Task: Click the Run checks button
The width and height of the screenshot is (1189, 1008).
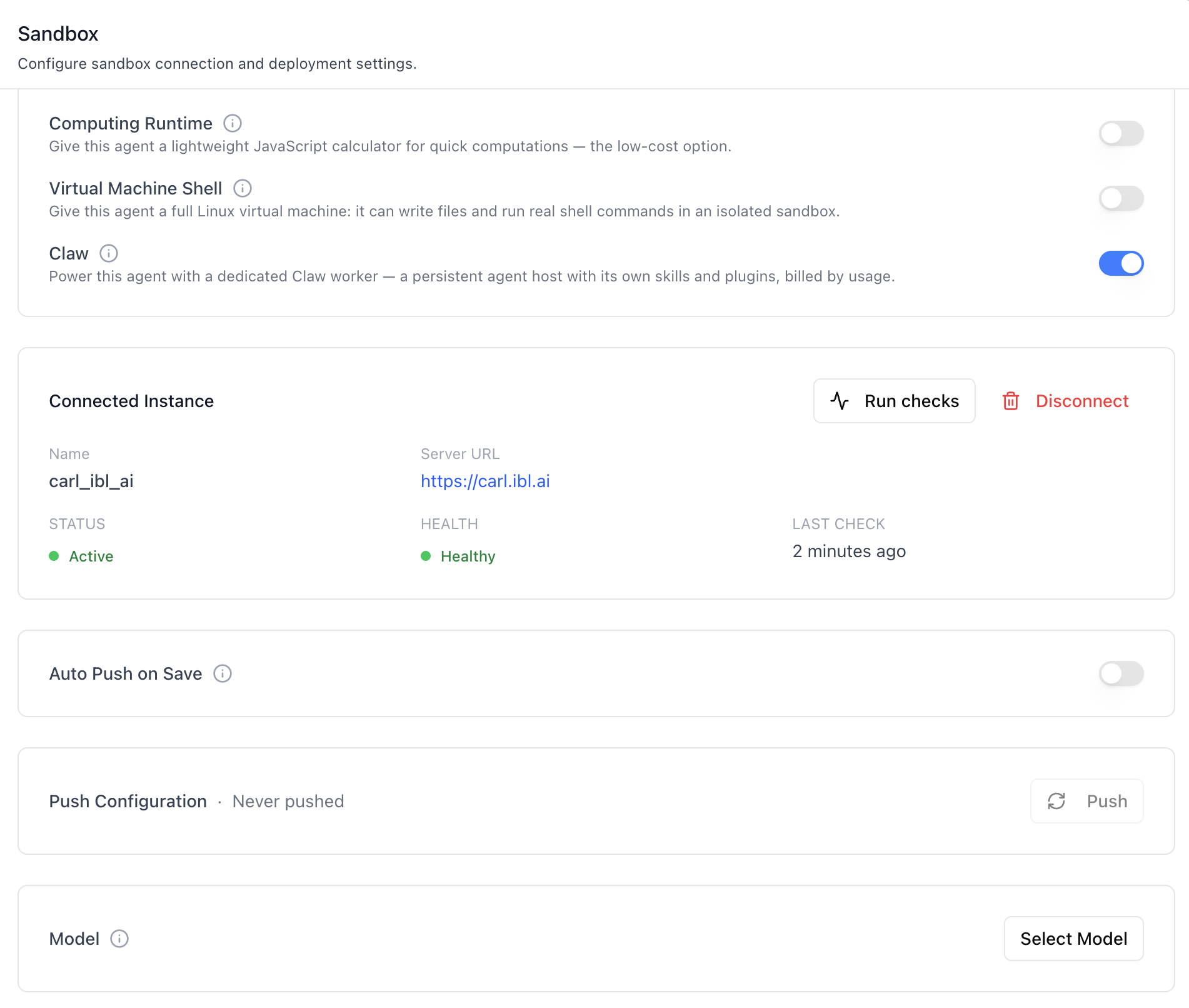Action: (x=894, y=401)
